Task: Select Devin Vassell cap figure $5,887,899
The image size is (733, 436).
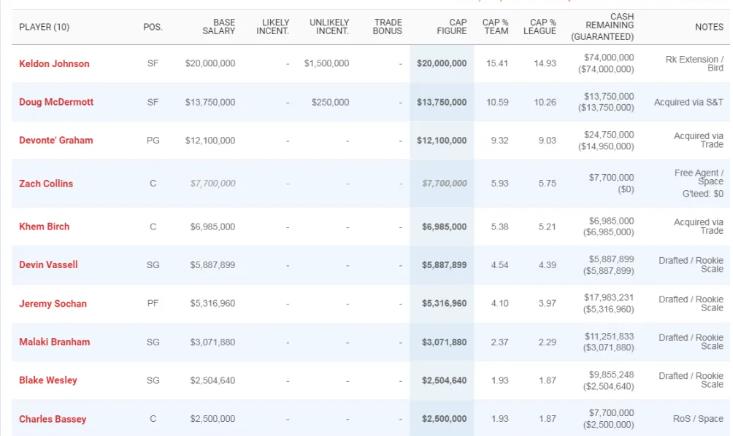Action: point(445,265)
